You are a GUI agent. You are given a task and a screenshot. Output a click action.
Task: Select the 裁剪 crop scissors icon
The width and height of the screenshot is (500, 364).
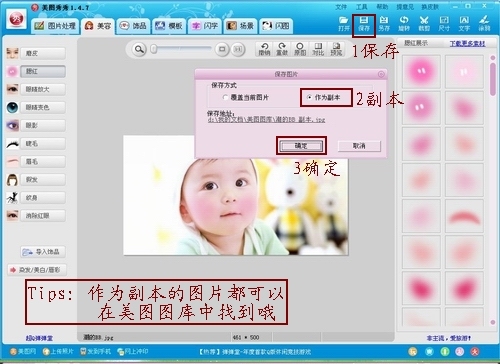(x=424, y=24)
